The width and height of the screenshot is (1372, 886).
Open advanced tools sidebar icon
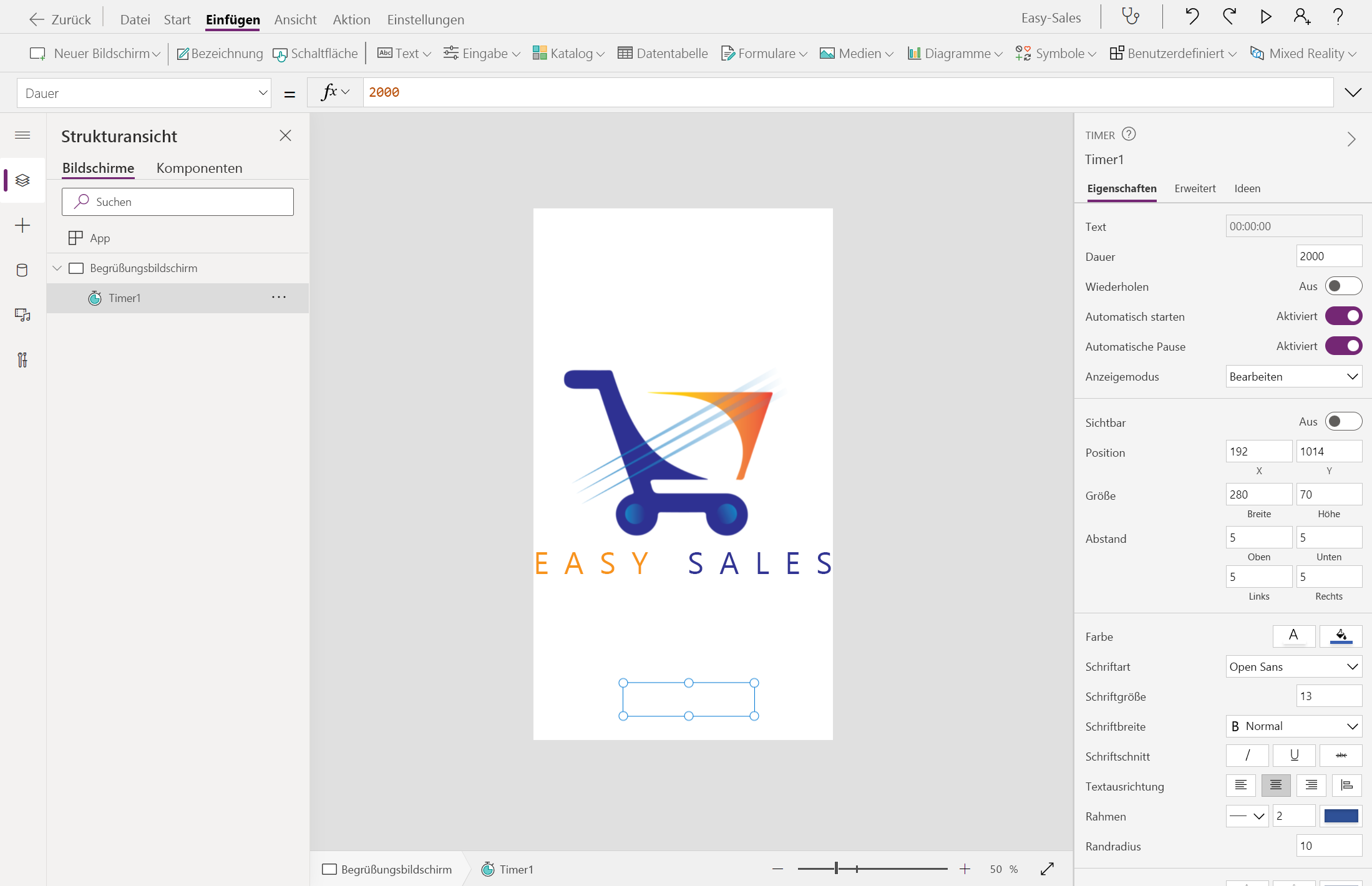click(22, 360)
